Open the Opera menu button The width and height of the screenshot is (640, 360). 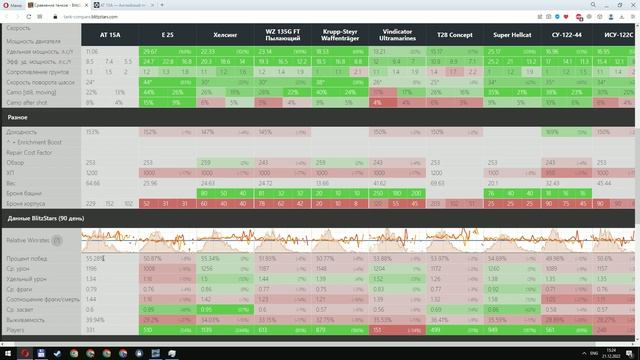click(x=13, y=5)
